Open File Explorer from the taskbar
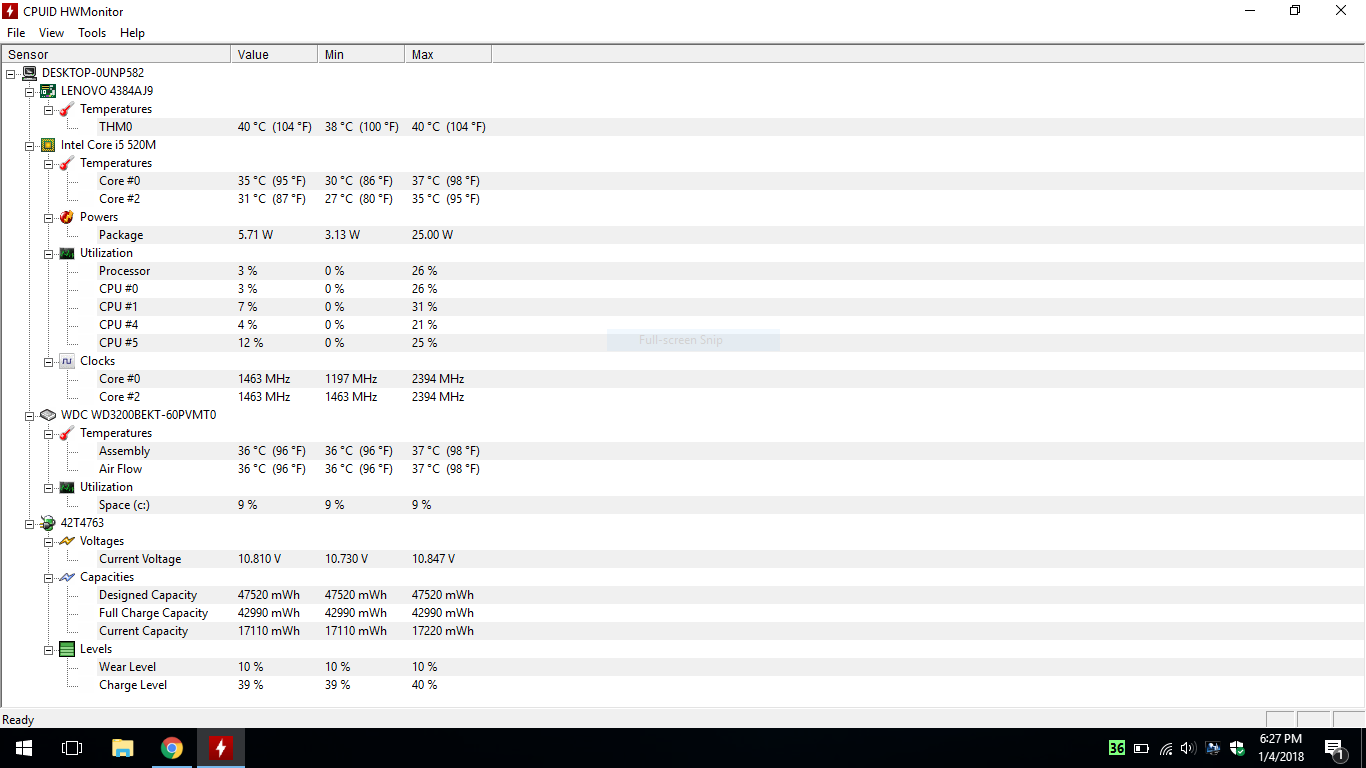The height and width of the screenshot is (768, 1366). click(123, 748)
